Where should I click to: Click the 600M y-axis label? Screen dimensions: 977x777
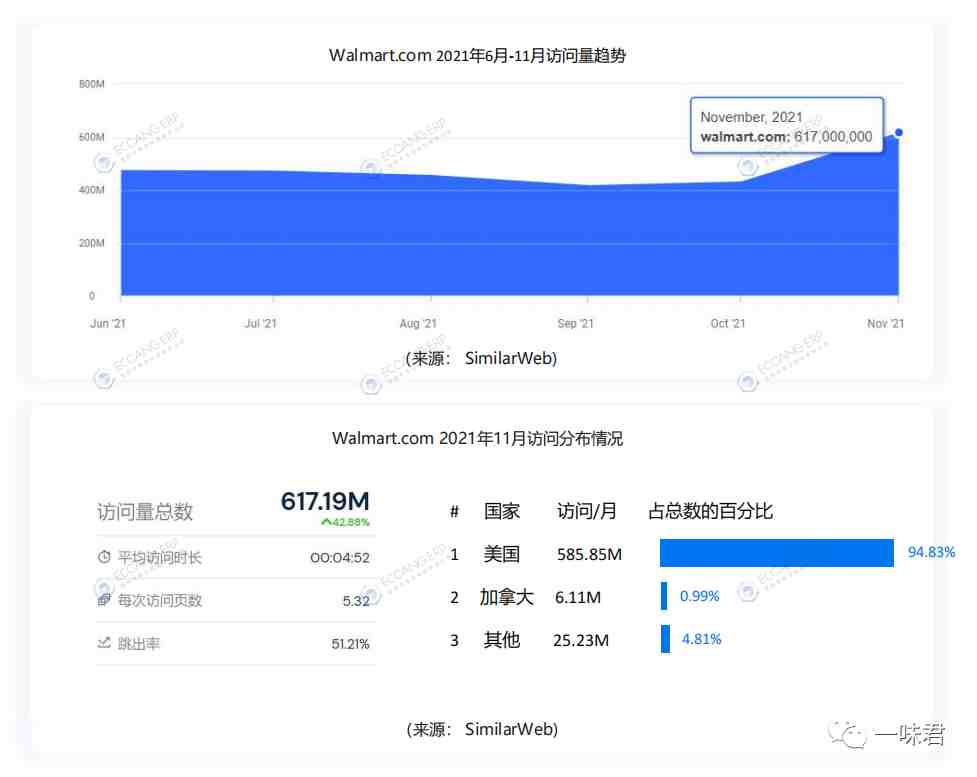92,137
